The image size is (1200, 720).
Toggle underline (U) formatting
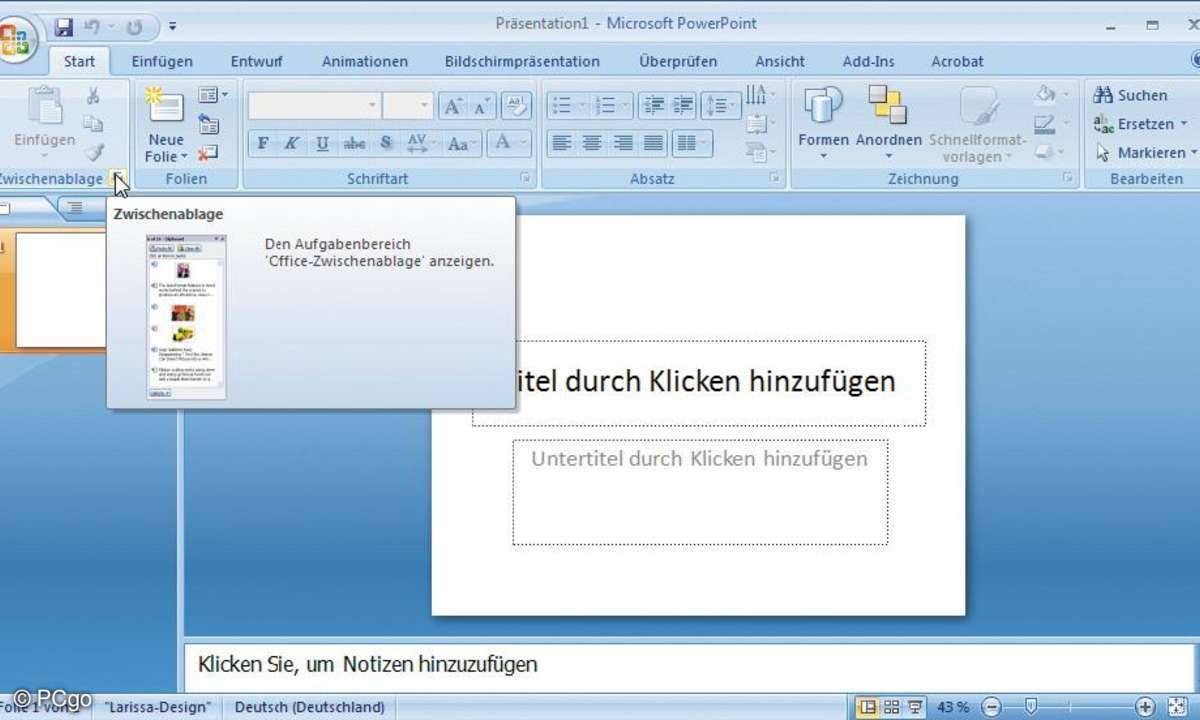click(x=322, y=143)
